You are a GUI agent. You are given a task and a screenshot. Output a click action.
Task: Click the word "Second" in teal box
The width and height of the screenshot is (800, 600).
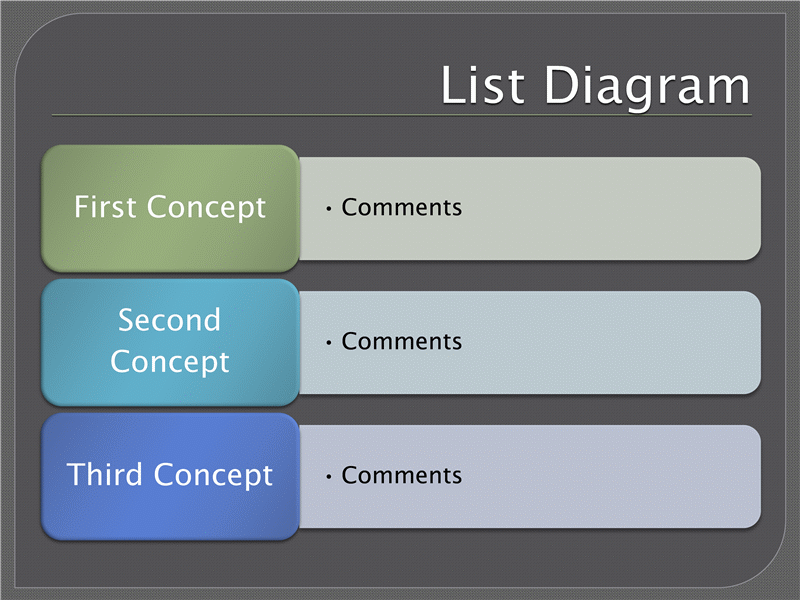(x=169, y=320)
